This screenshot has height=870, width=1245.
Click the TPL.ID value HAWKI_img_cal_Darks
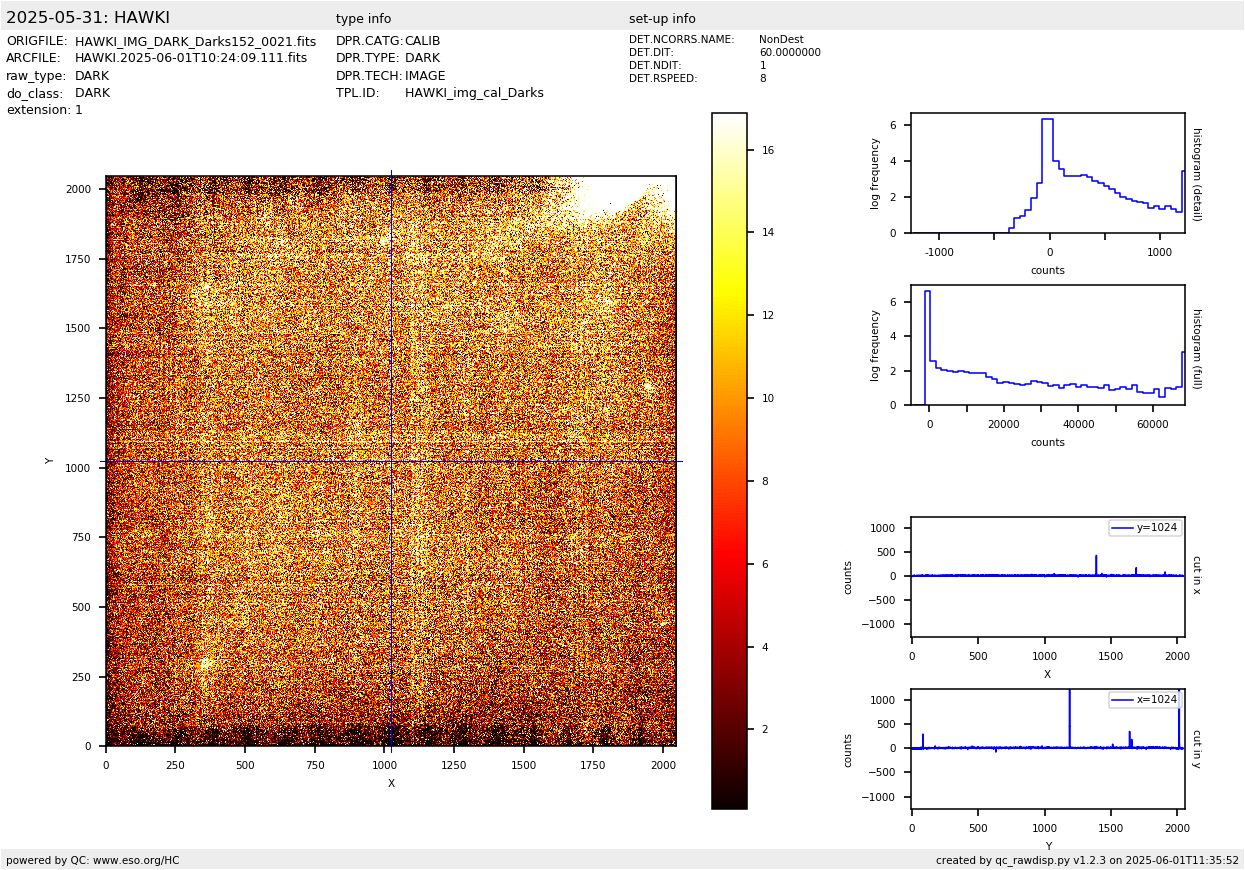(474, 93)
